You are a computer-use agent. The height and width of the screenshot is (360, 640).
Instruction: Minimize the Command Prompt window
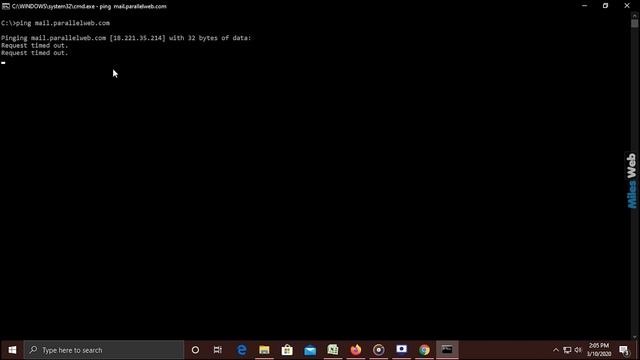pyautogui.click(x=584, y=6)
